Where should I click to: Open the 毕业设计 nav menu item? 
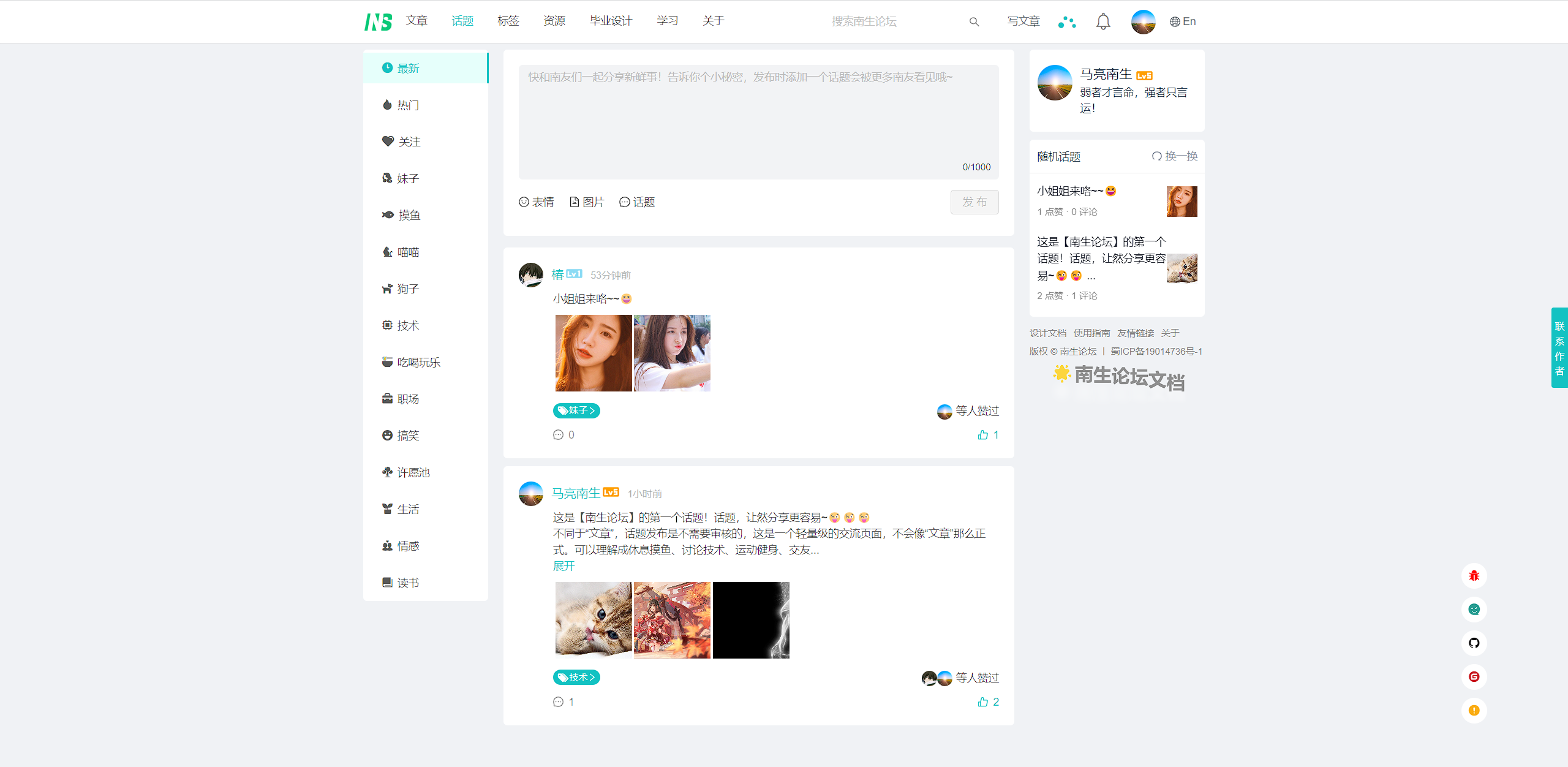(x=611, y=21)
